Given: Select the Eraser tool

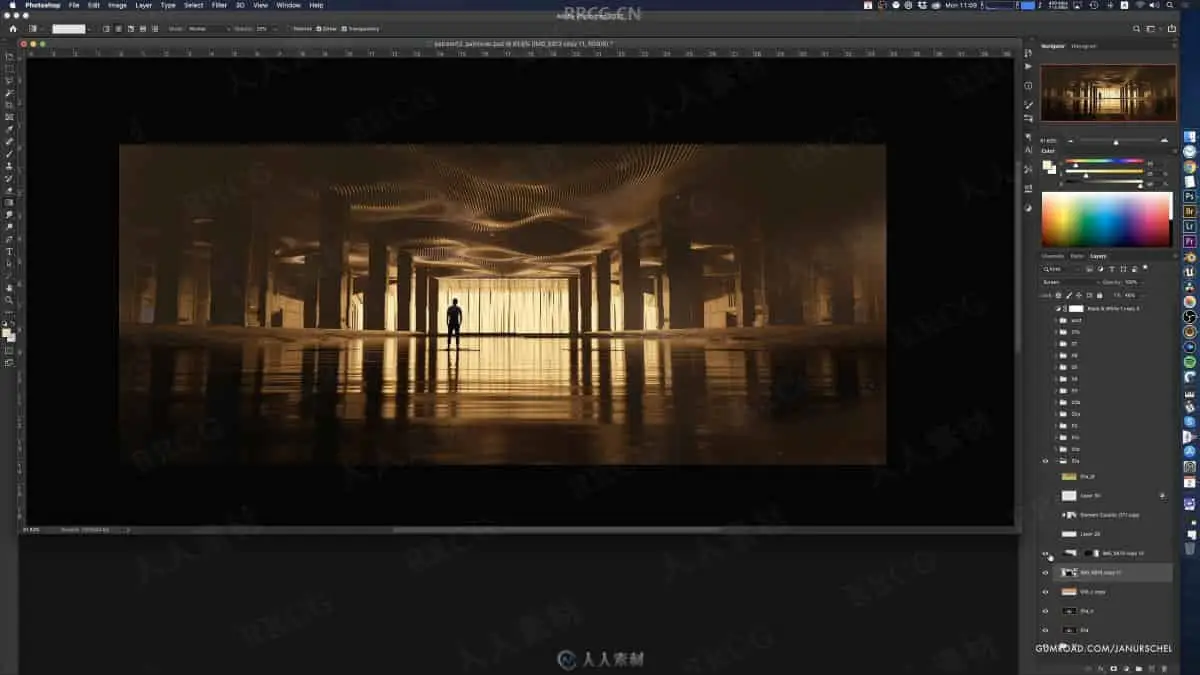Looking at the screenshot, I should [x=10, y=190].
